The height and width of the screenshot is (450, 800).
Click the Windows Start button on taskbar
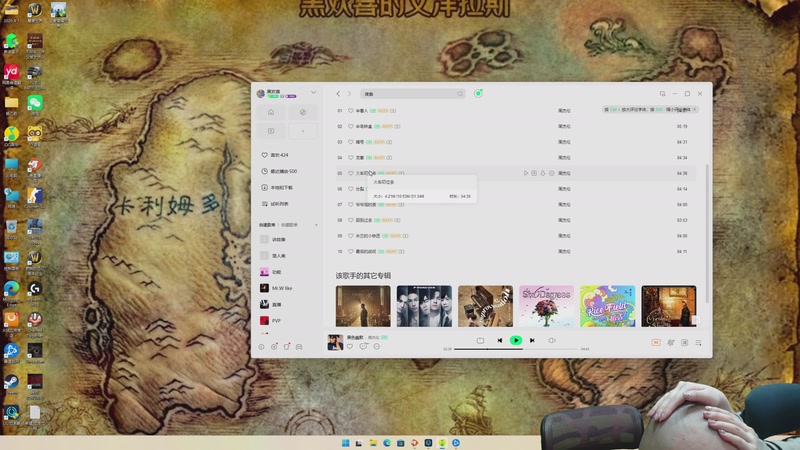point(345,443)
